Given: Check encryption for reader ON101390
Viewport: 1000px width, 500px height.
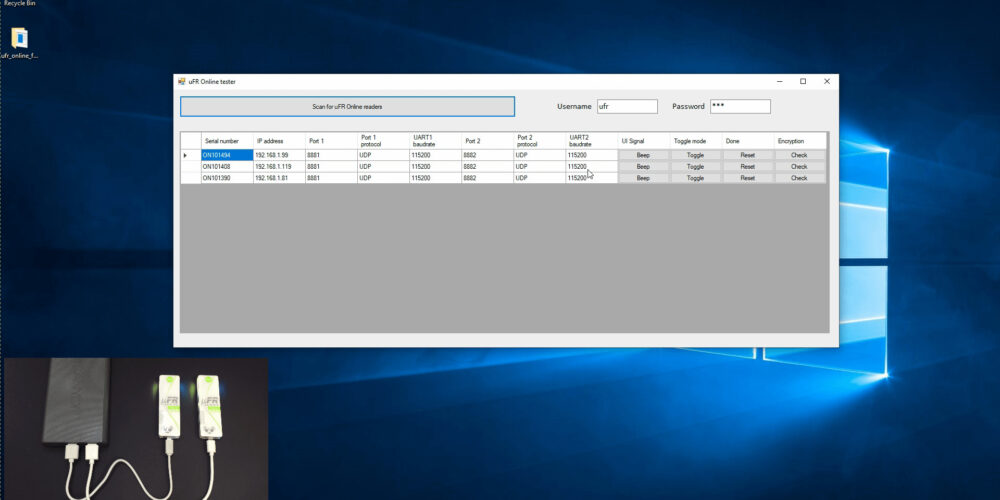Looking at the screenshot, I should click(x=800, y=178).
